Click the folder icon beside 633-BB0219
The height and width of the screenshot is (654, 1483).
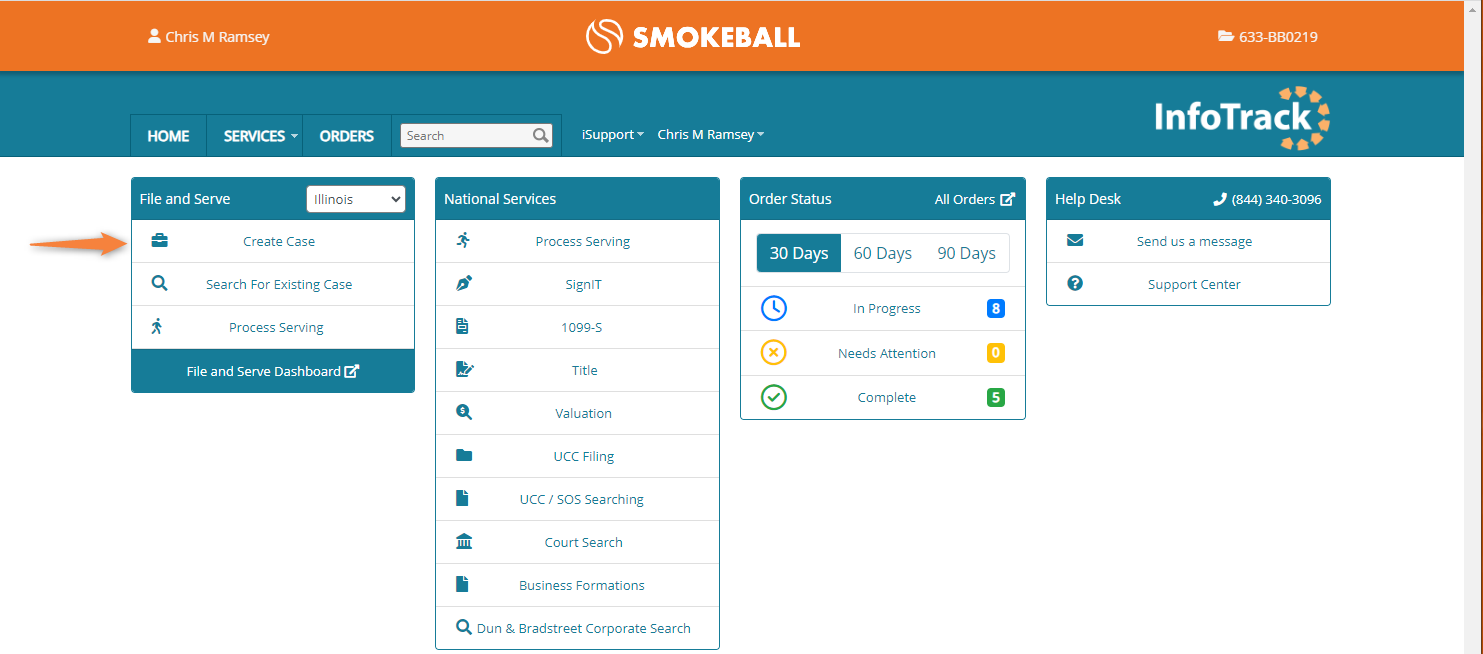tap(1226, 37)
